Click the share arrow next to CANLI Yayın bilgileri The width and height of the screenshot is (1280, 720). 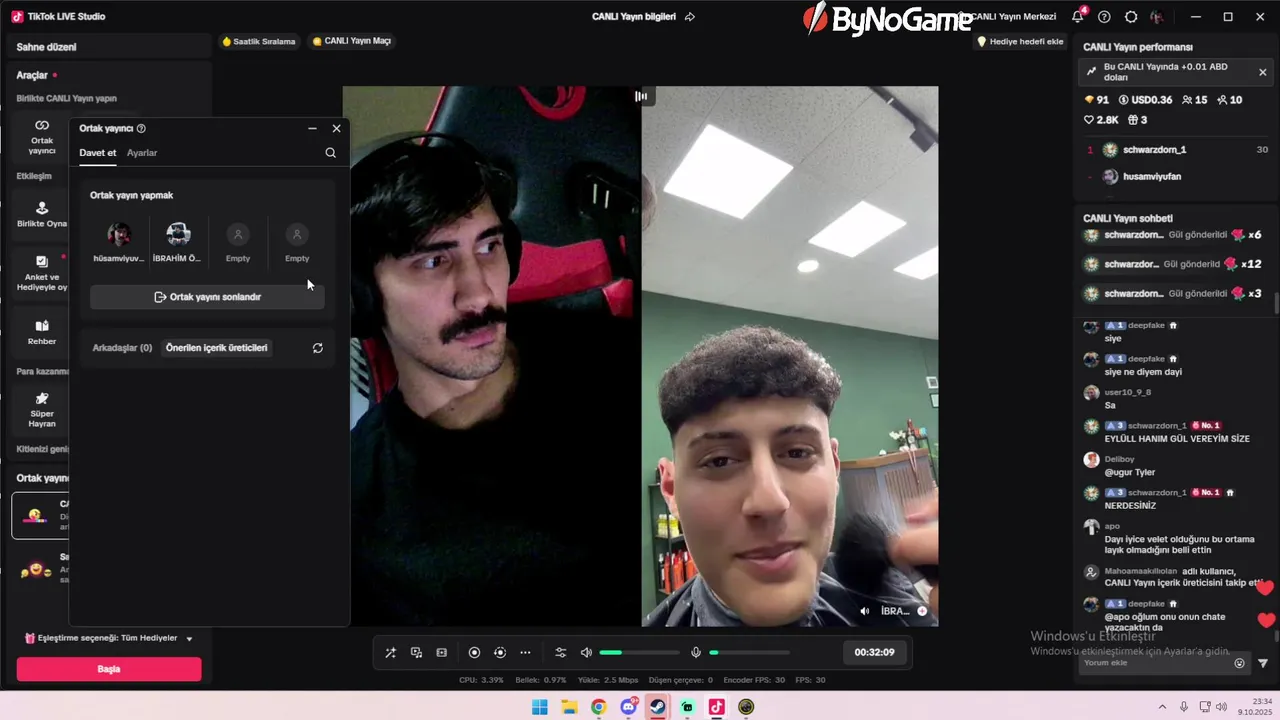point(689,17)
